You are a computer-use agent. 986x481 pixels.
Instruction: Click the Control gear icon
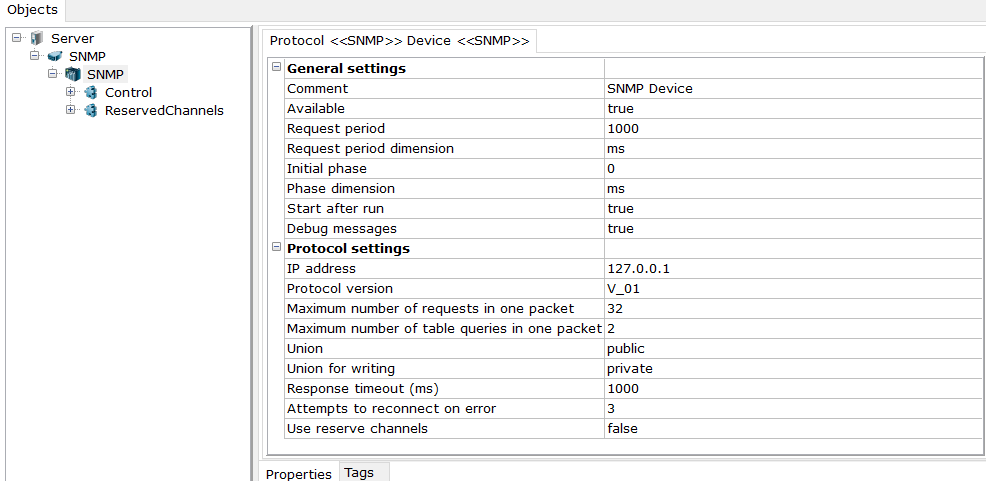click(x=91, y=92)
